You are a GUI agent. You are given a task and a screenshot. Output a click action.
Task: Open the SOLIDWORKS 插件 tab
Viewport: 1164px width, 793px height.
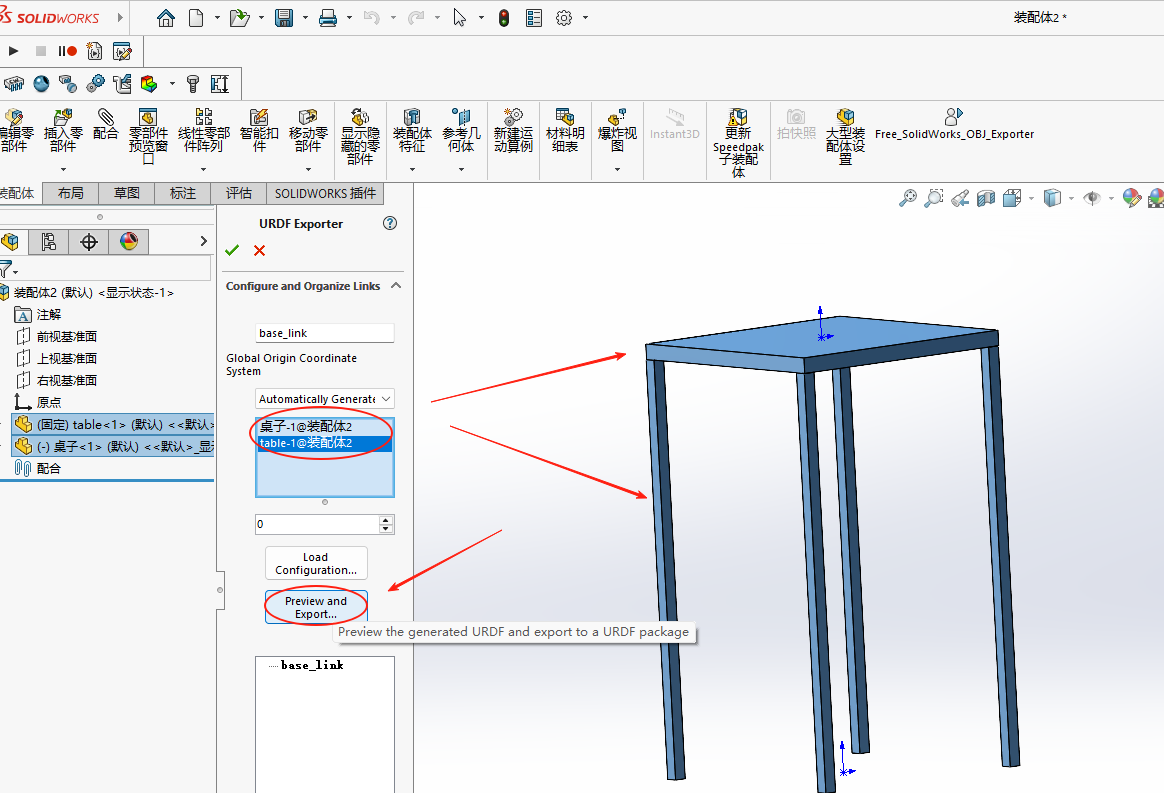326,193
